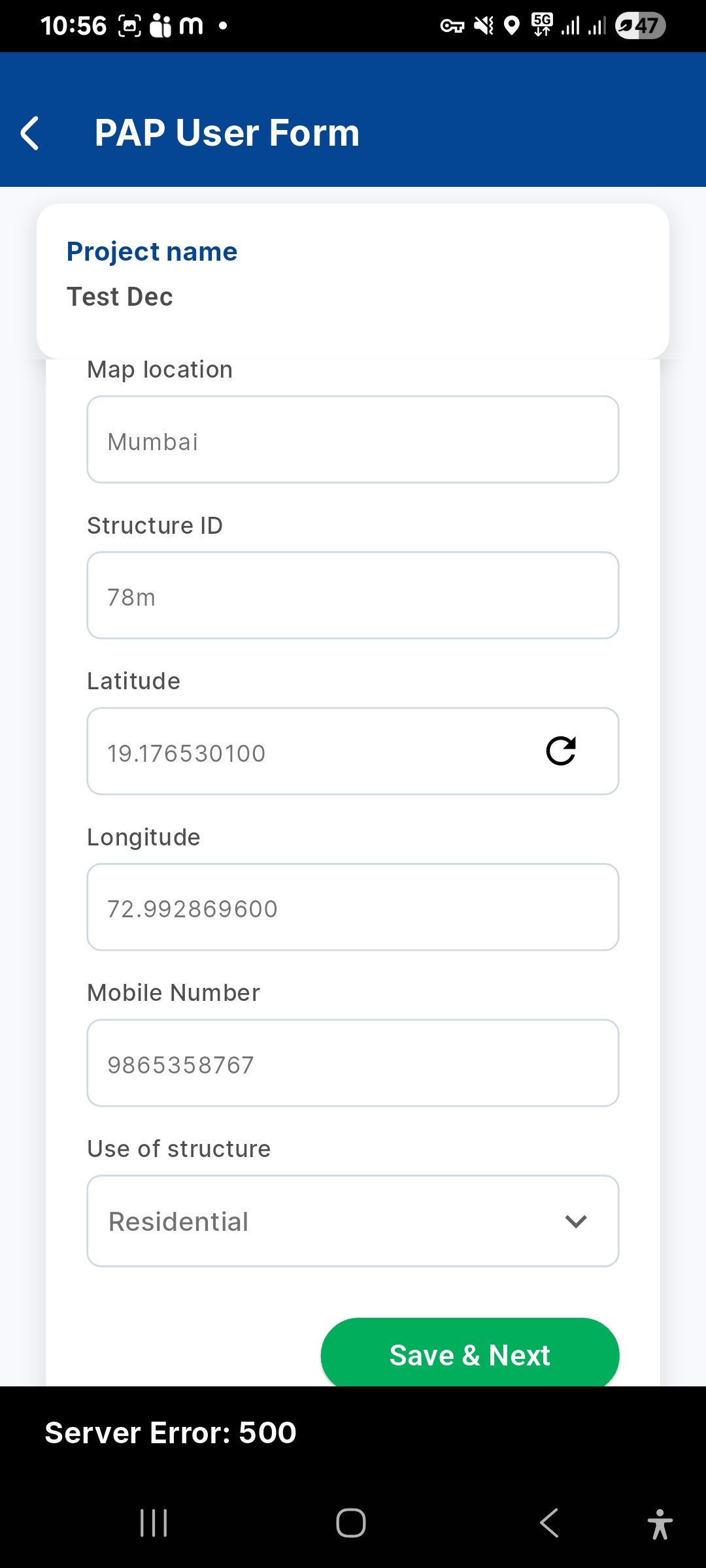Expand the Residential dropdown chevron
This screenshot has height=1568, width=706.
(x=576, y=1221)
